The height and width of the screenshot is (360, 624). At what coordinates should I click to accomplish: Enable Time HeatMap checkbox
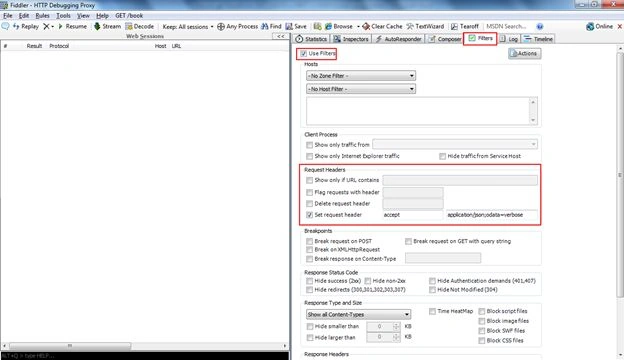432,311
